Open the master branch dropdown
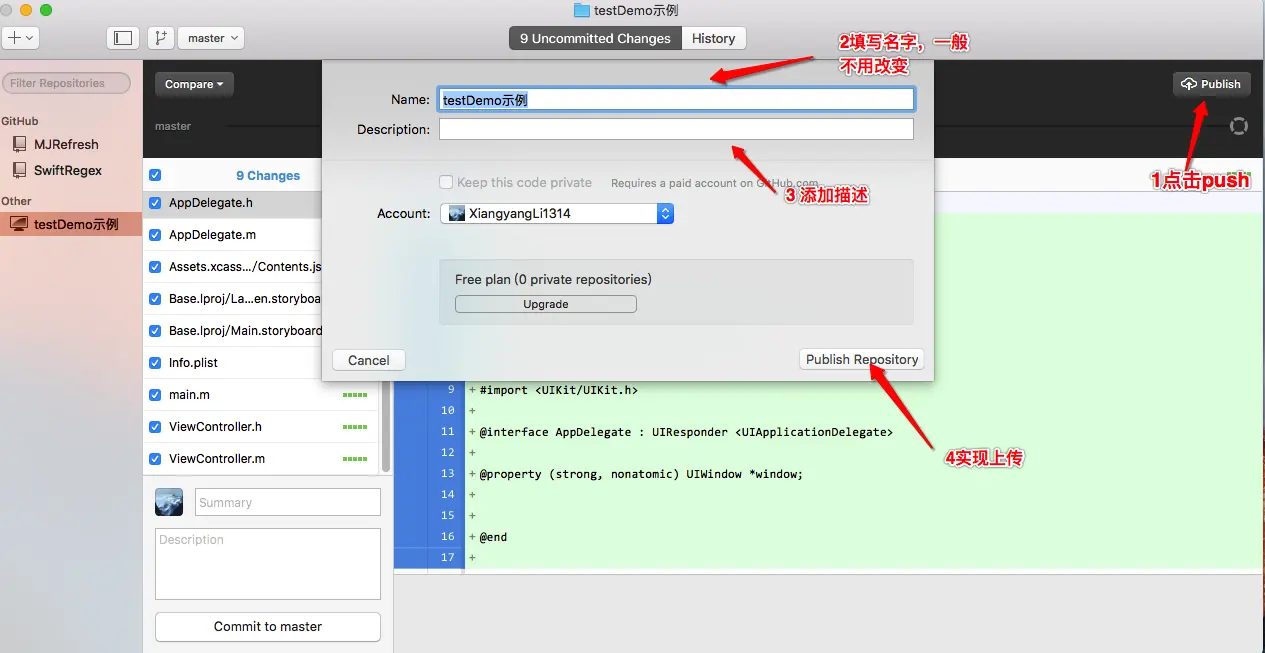 coord(211,38)
